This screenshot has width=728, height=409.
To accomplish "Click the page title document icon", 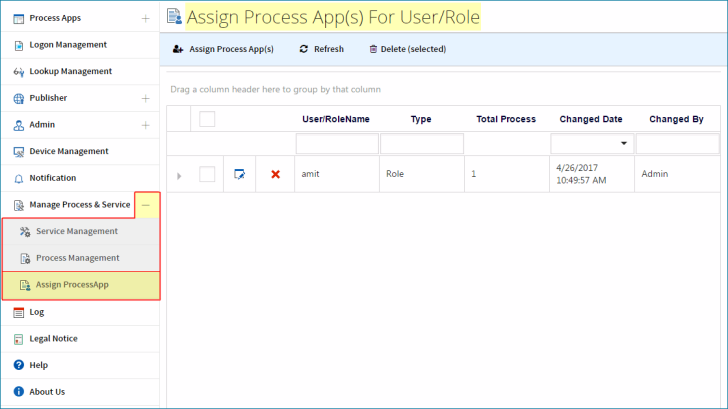I will (x=175, y=16).
